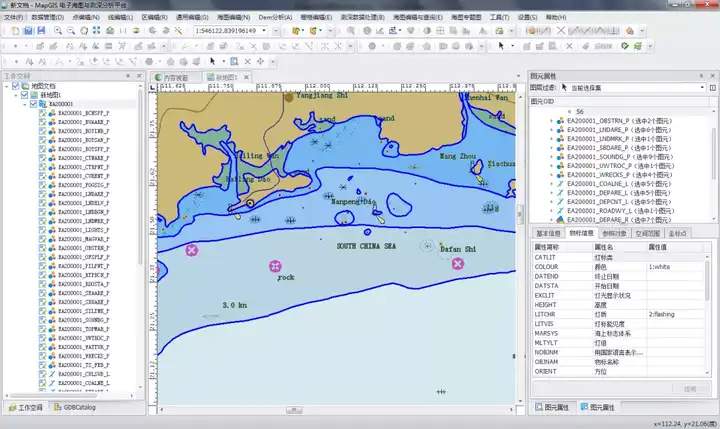720x429 pixels.
Task: Toggle the 地图文档 checkbox
Action: [16, 86]
